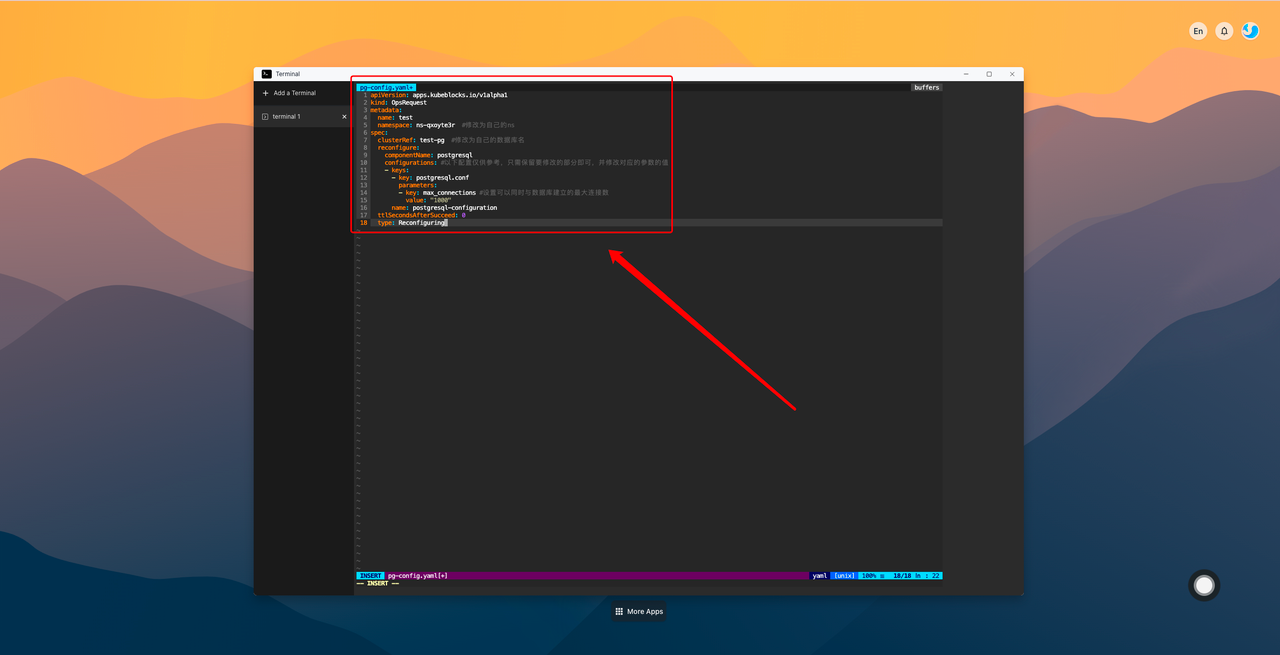1280x655 pixels.
Task: Click the INSERT mode indicator
Action: [369, 575]
